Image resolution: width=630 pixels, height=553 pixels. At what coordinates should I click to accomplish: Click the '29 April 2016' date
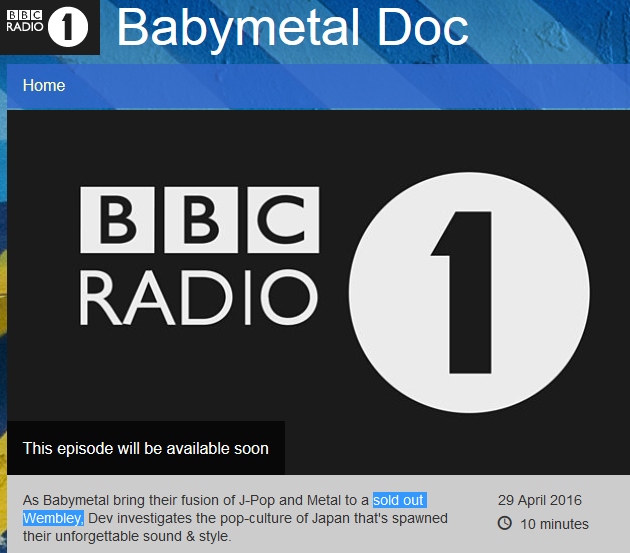[x=540, y=500]
